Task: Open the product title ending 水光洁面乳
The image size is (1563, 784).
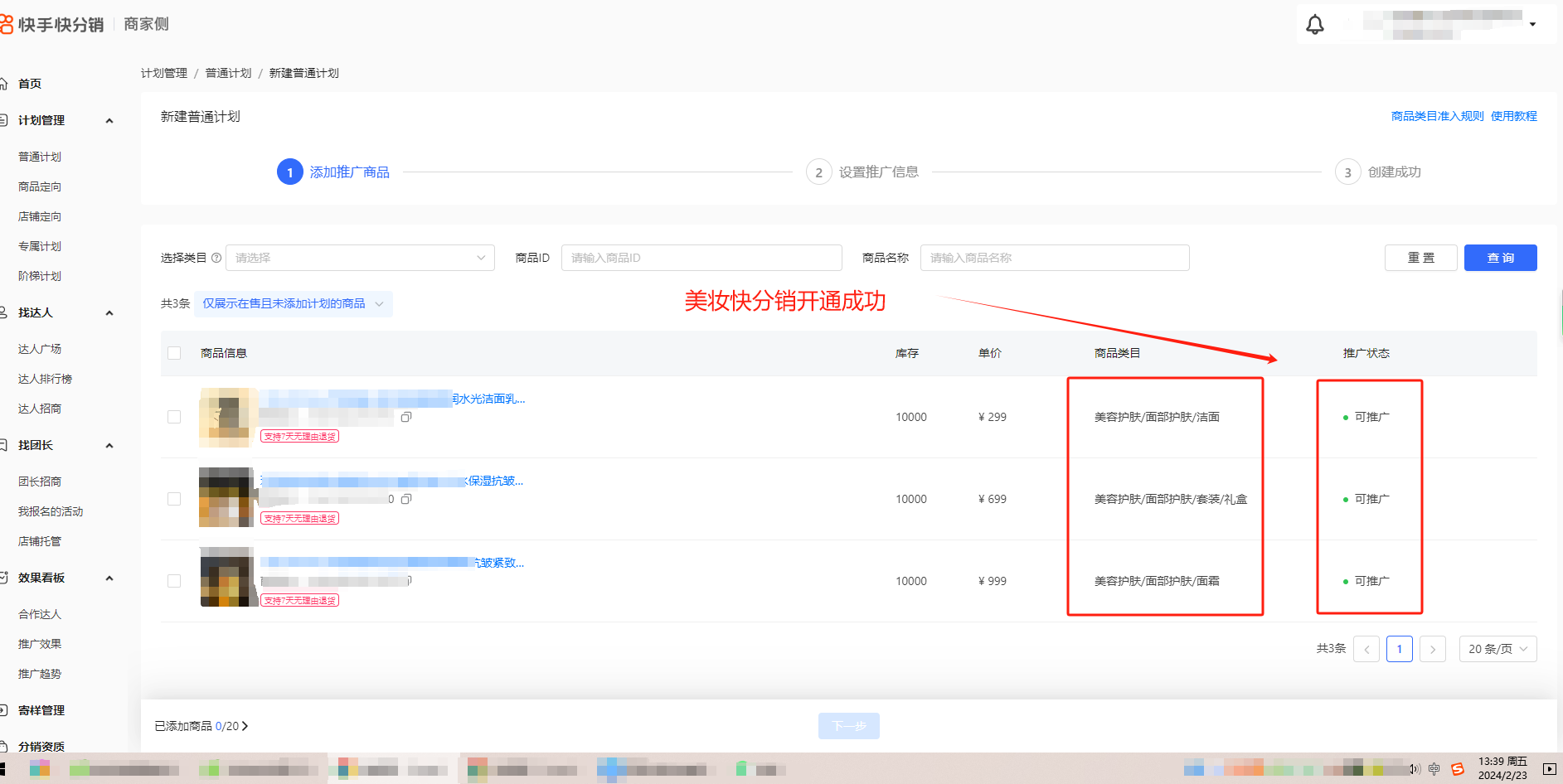Action: point(393,399)
